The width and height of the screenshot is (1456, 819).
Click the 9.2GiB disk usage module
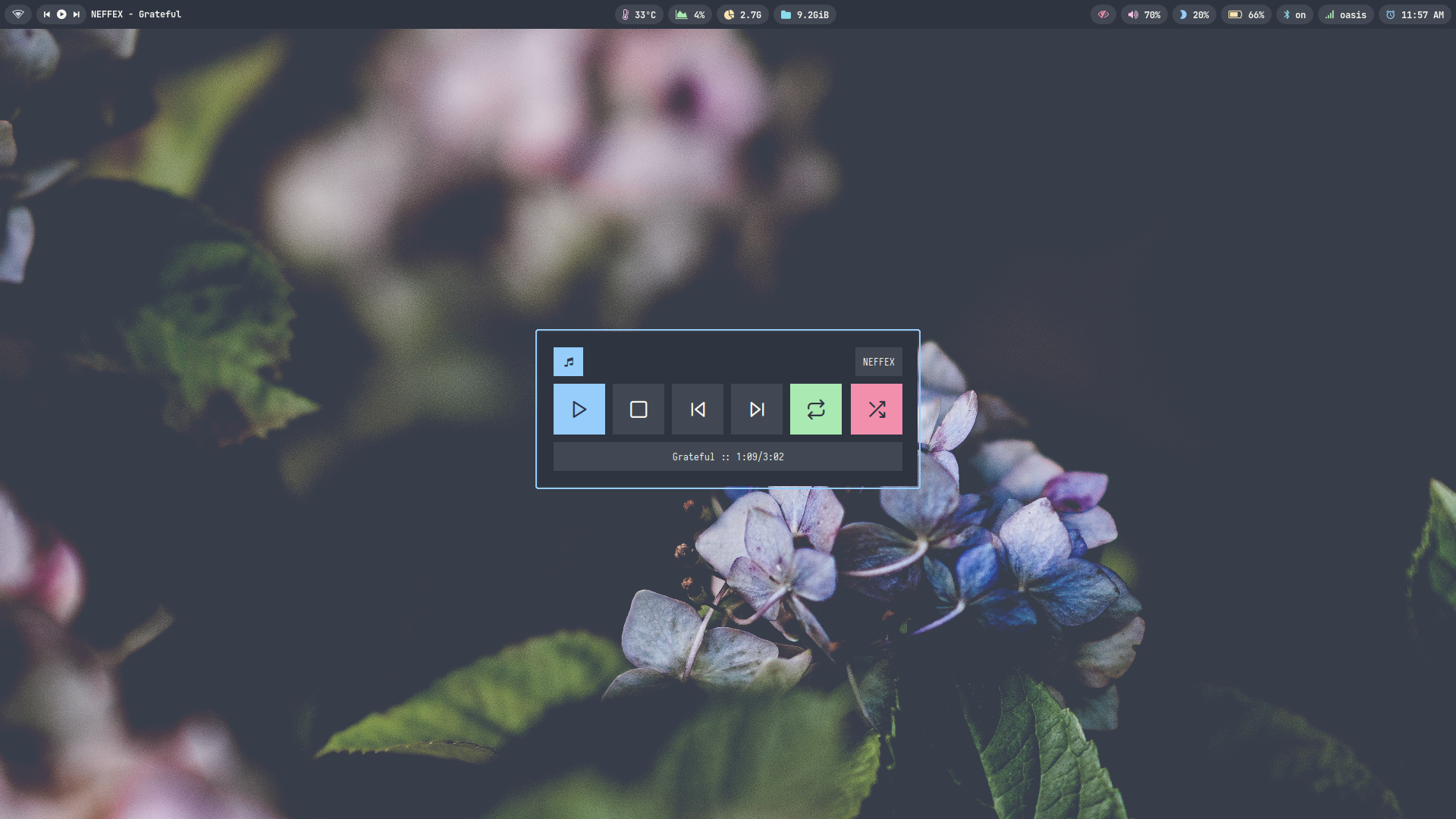point(805,14)
